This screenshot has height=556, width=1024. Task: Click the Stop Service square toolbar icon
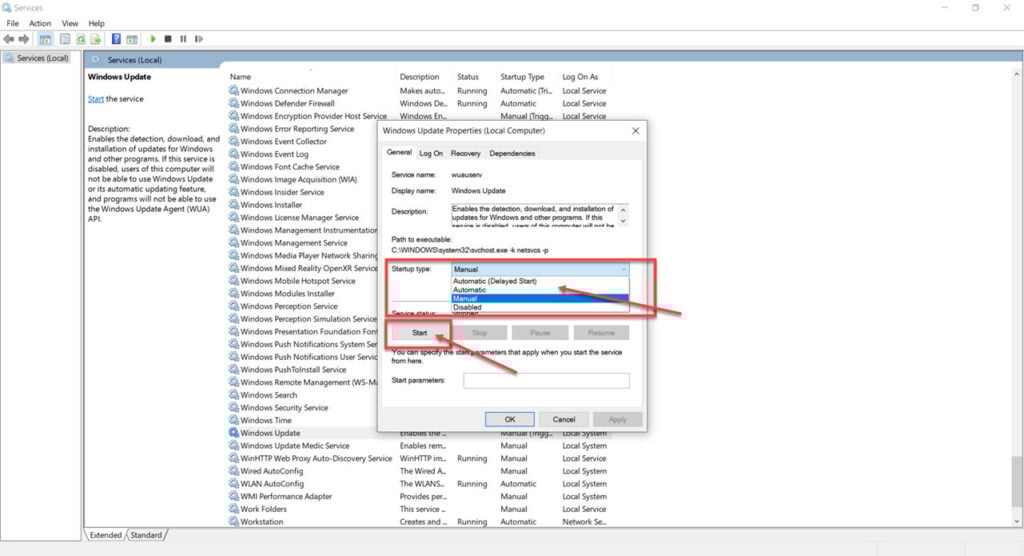pos(168,39)
